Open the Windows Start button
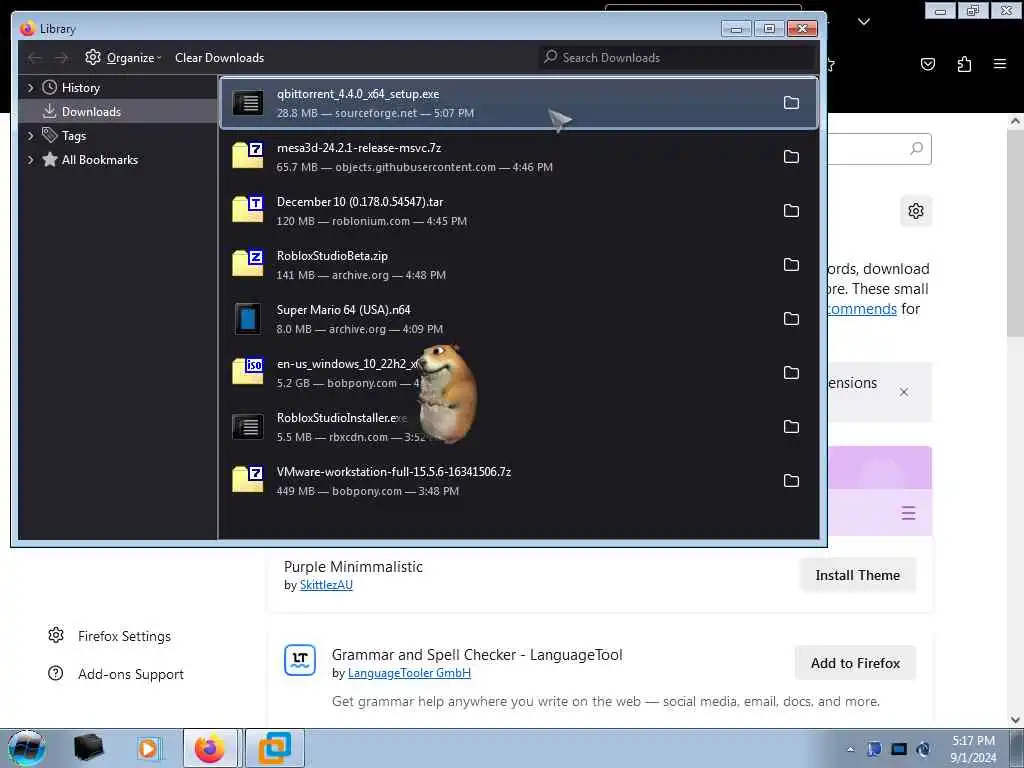Viewport: 1024px width, 768px height. (27, 748)
